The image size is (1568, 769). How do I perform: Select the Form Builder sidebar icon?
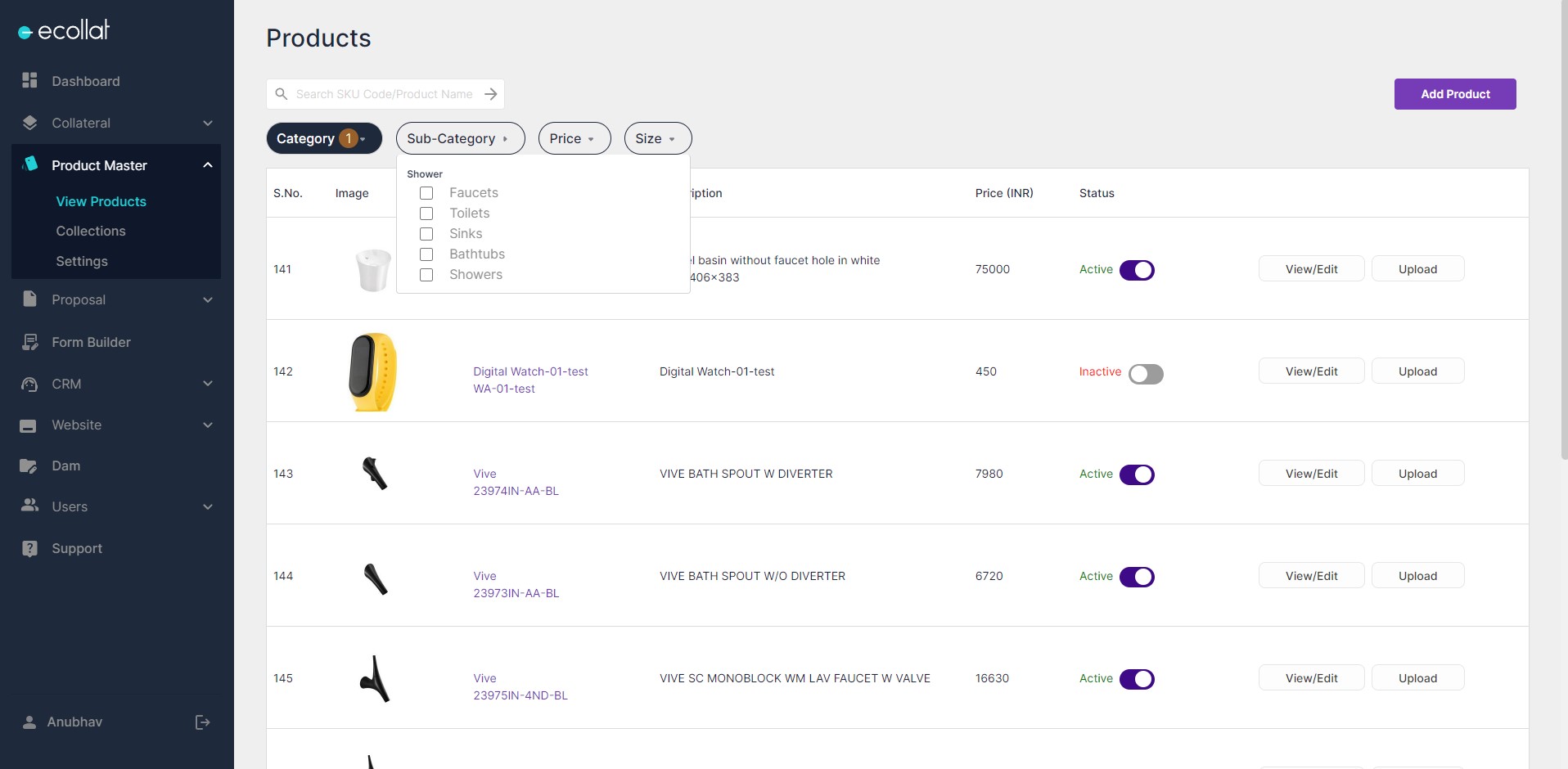(29, 342)
